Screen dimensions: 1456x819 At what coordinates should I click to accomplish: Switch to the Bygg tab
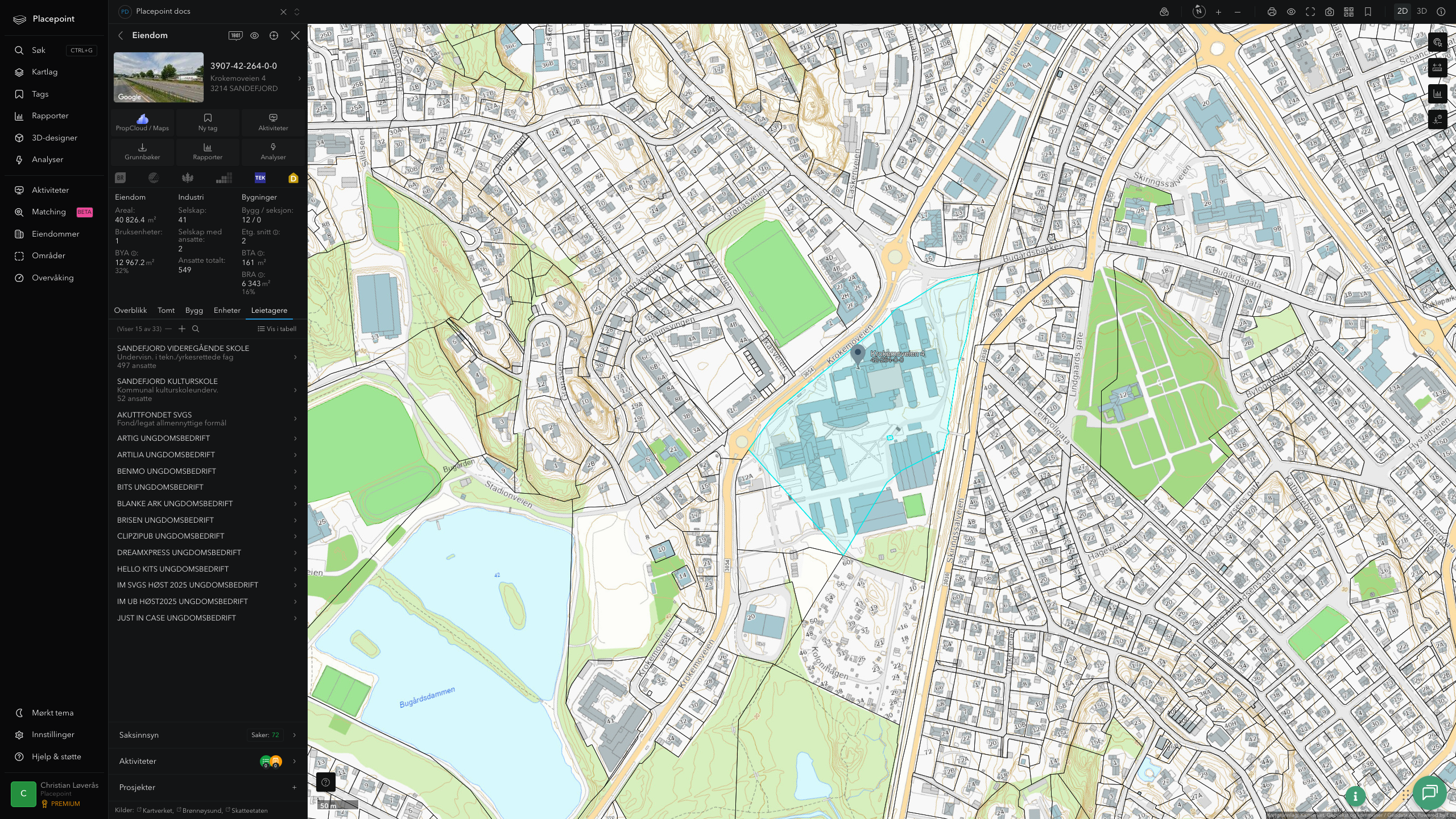194,311
